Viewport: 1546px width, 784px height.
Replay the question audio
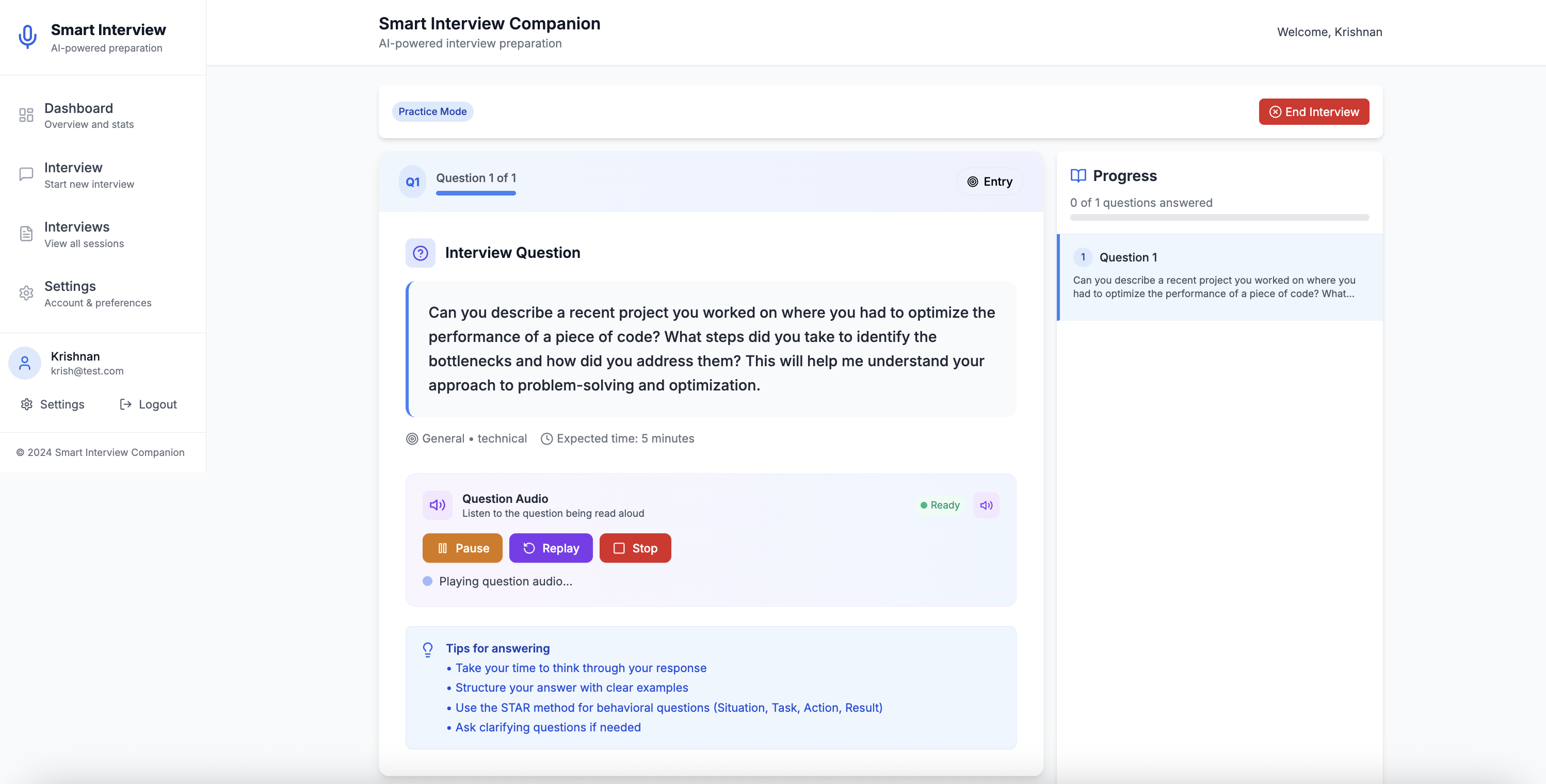tap(551, 548)
